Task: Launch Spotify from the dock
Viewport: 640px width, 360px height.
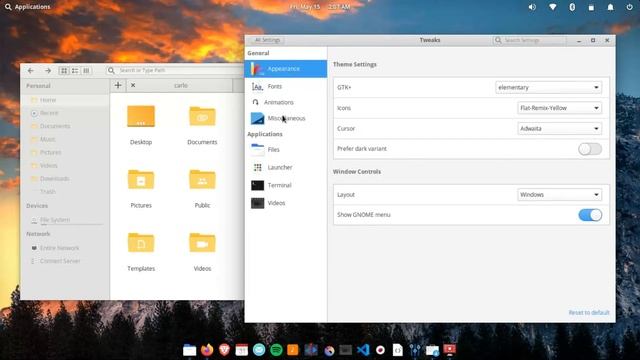Action: [276, 350]
